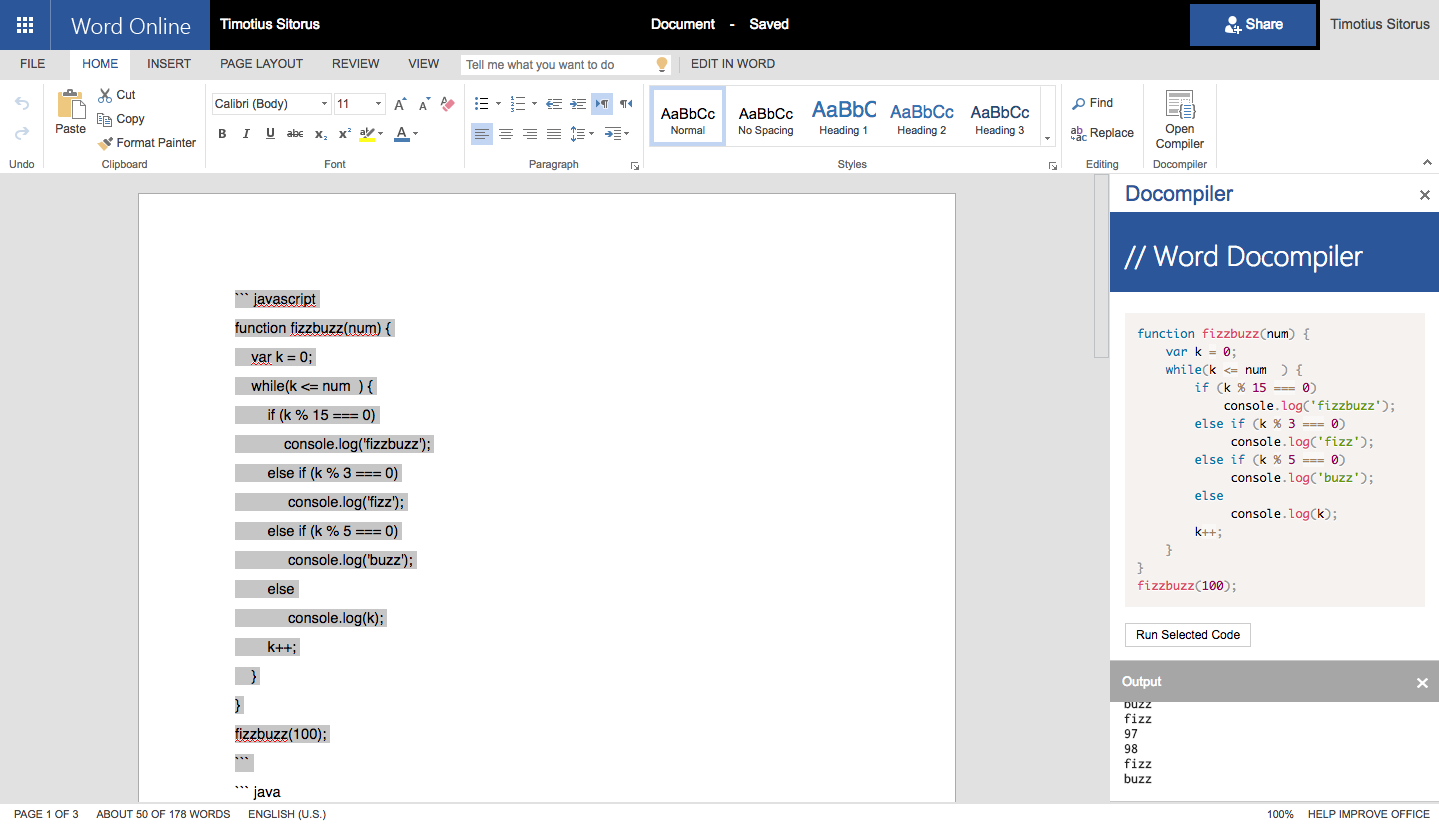The width and height of the screenshot is (1439, 825).
Task: Justify the paragraph text
Action: [554, 134]
